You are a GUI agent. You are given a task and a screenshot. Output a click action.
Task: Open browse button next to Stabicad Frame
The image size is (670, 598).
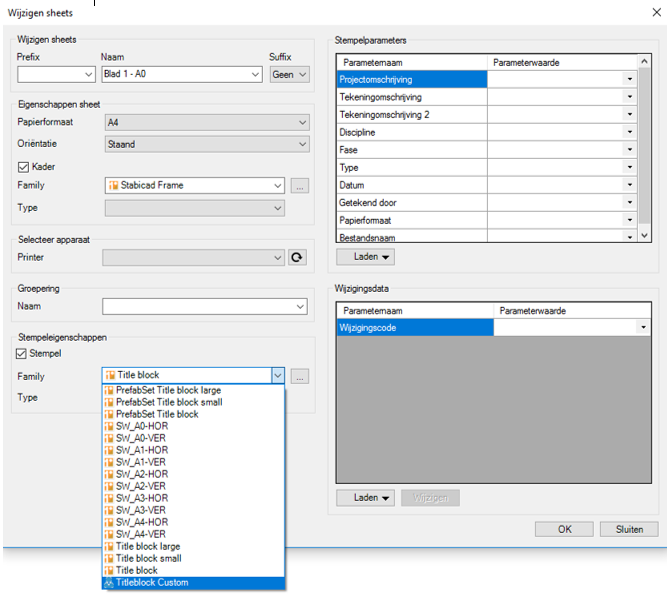point(300,186)
